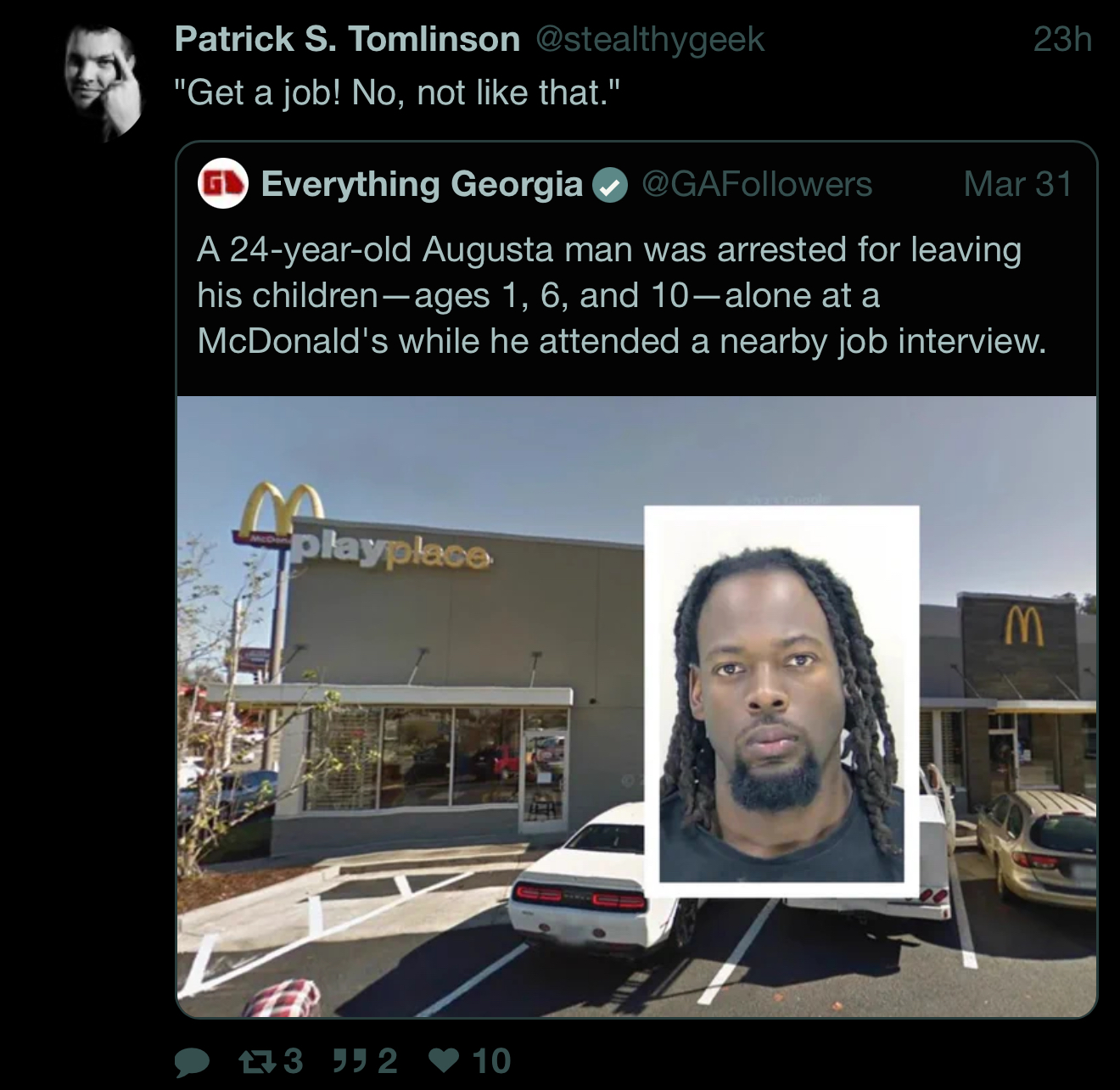Like the tweet with the heart icon
1120x1090 pixels.
pos(445,1060)
